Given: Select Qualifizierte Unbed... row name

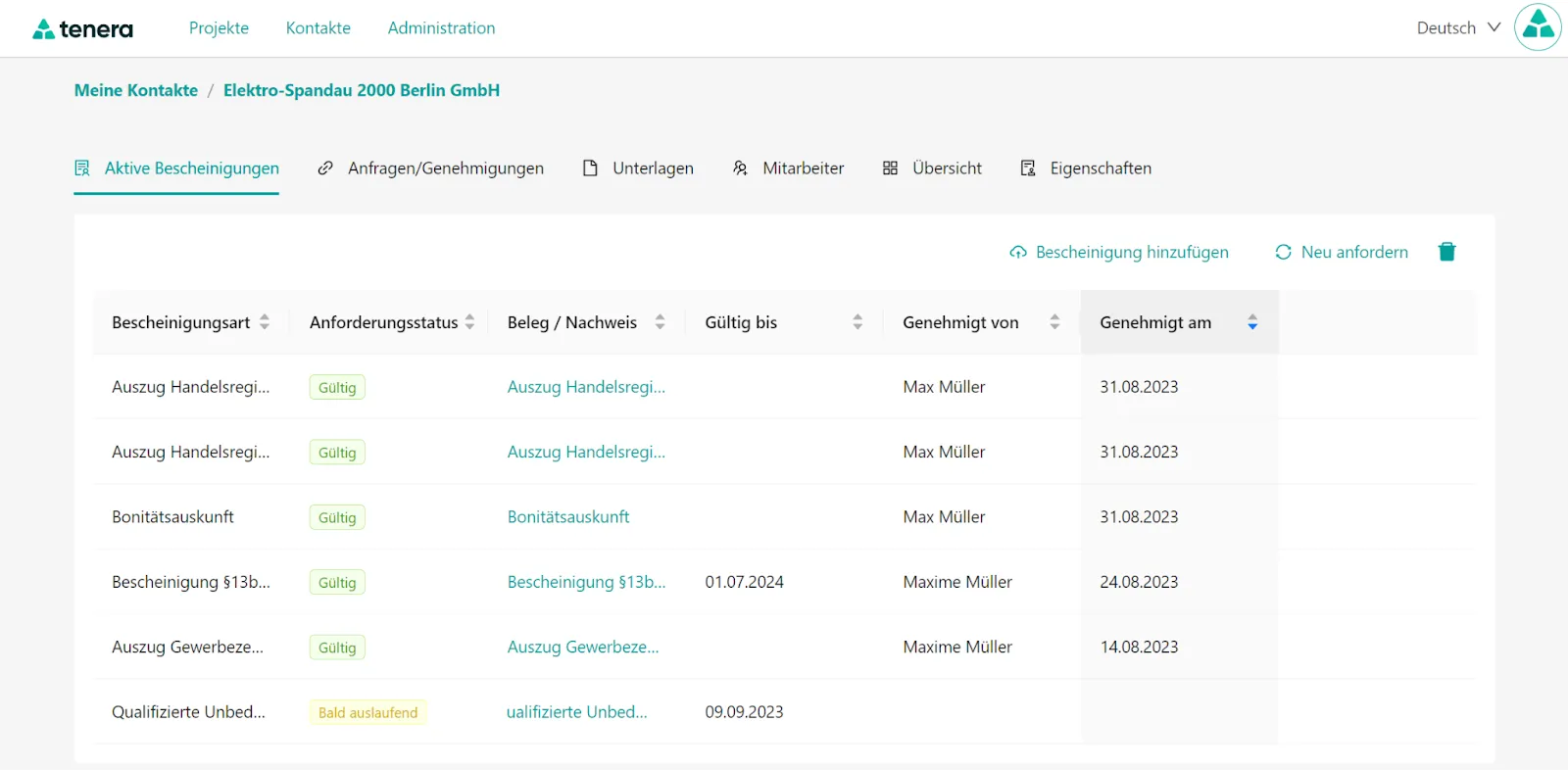Looking at the screenshot, I should [x=188, y=712].
